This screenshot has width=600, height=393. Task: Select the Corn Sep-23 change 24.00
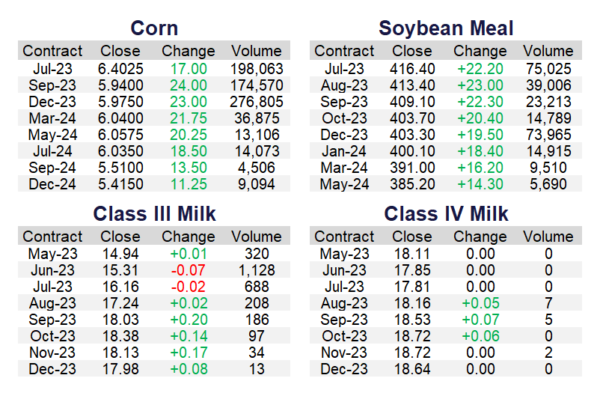pos(188,85)
